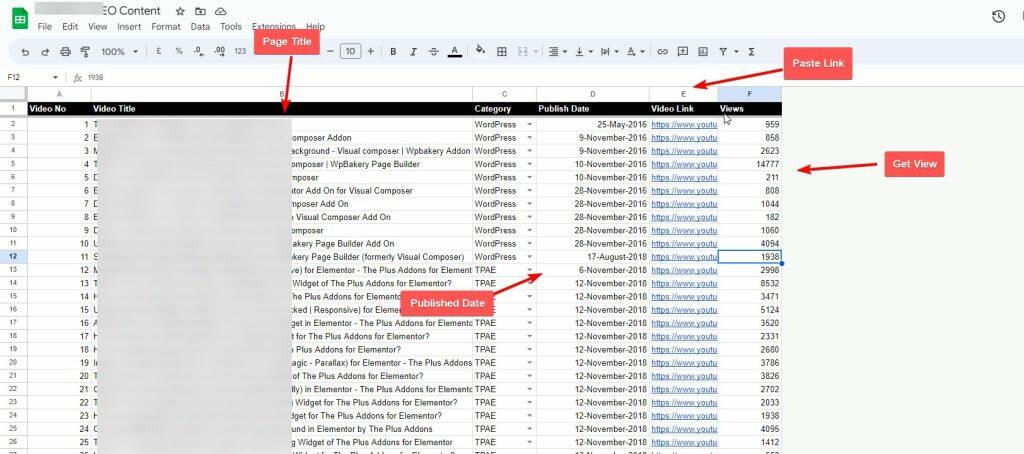Open the Format menu
This screenshot has width=1024, height=454.
pyautogui.click(x=166, y=26)
